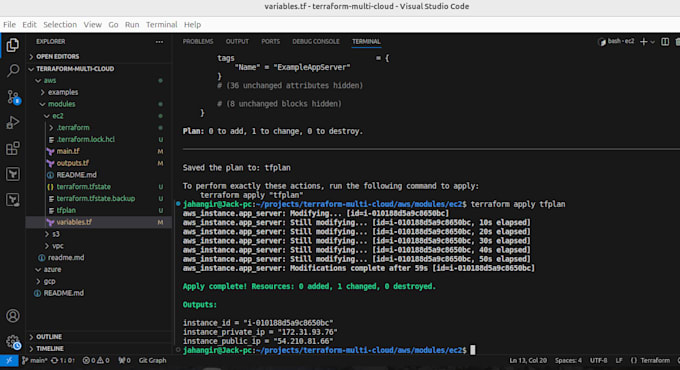Open .terraform.lock.hcl file
This screenshot has height=370, width=680.
pyautogui.click(x=85, y=139)
